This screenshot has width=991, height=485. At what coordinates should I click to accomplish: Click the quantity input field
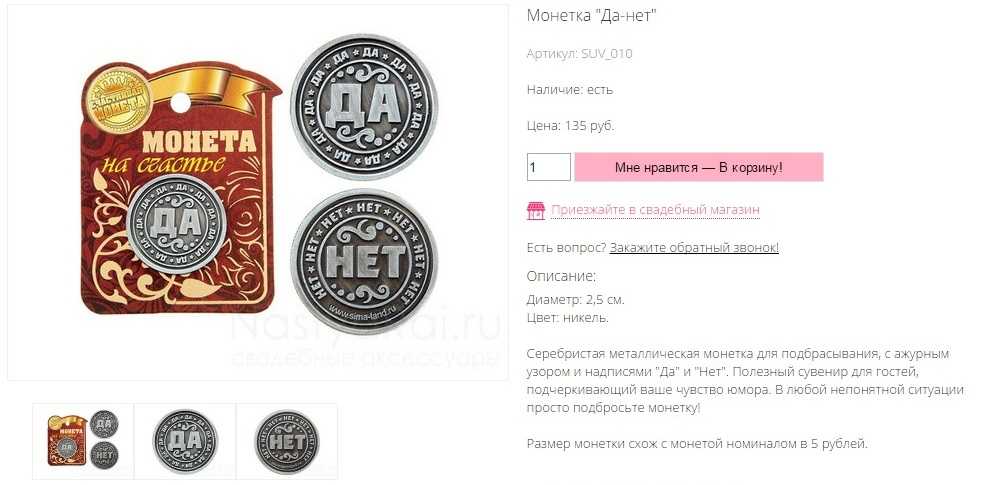coord(549,167)
